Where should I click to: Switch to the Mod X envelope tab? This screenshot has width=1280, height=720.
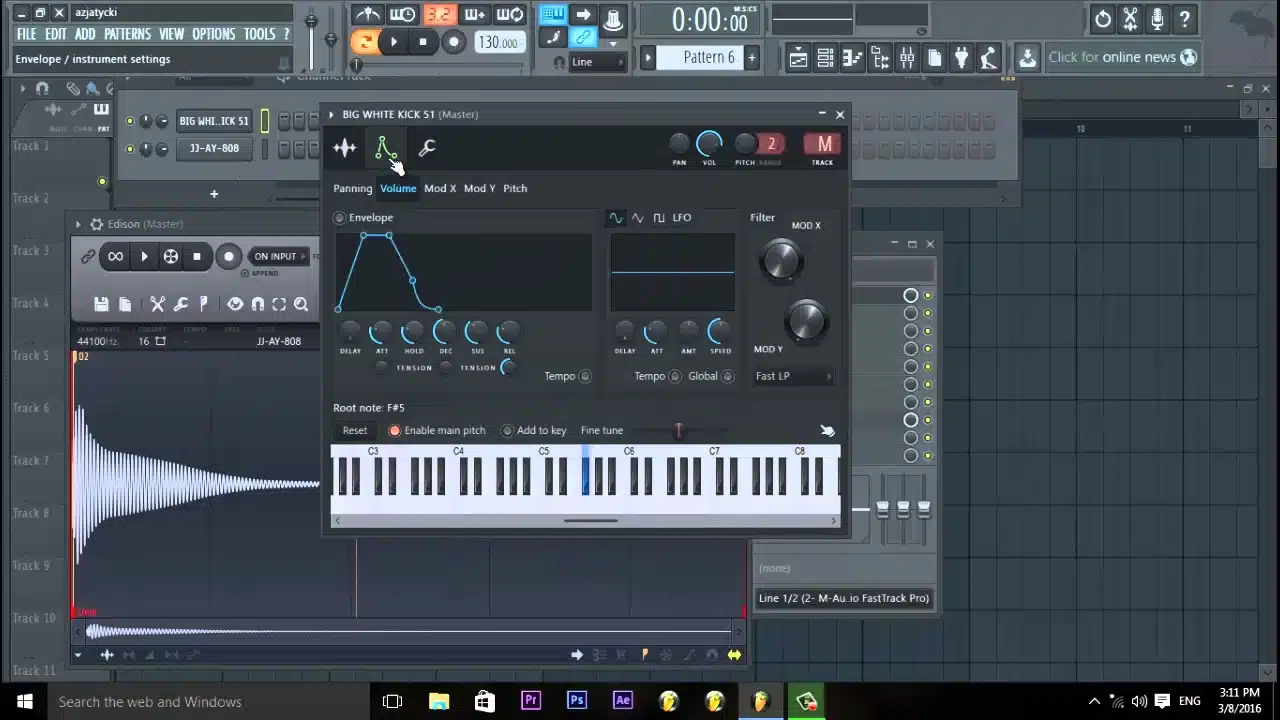pos(440,188)
